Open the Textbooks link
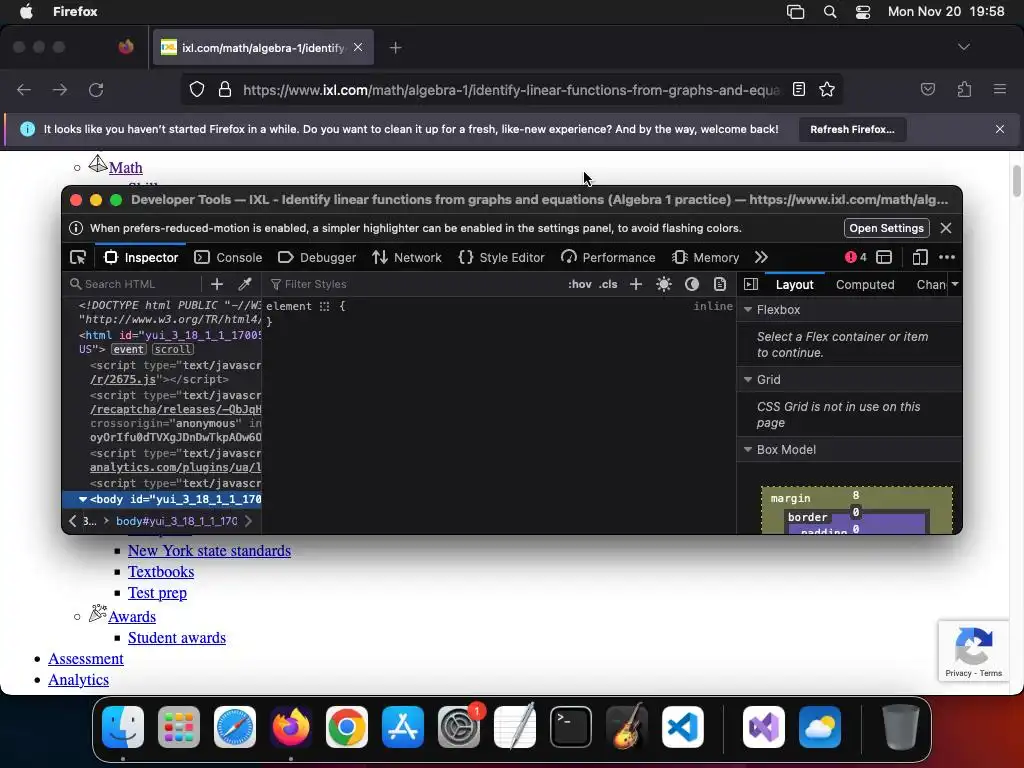 (161, 571)
